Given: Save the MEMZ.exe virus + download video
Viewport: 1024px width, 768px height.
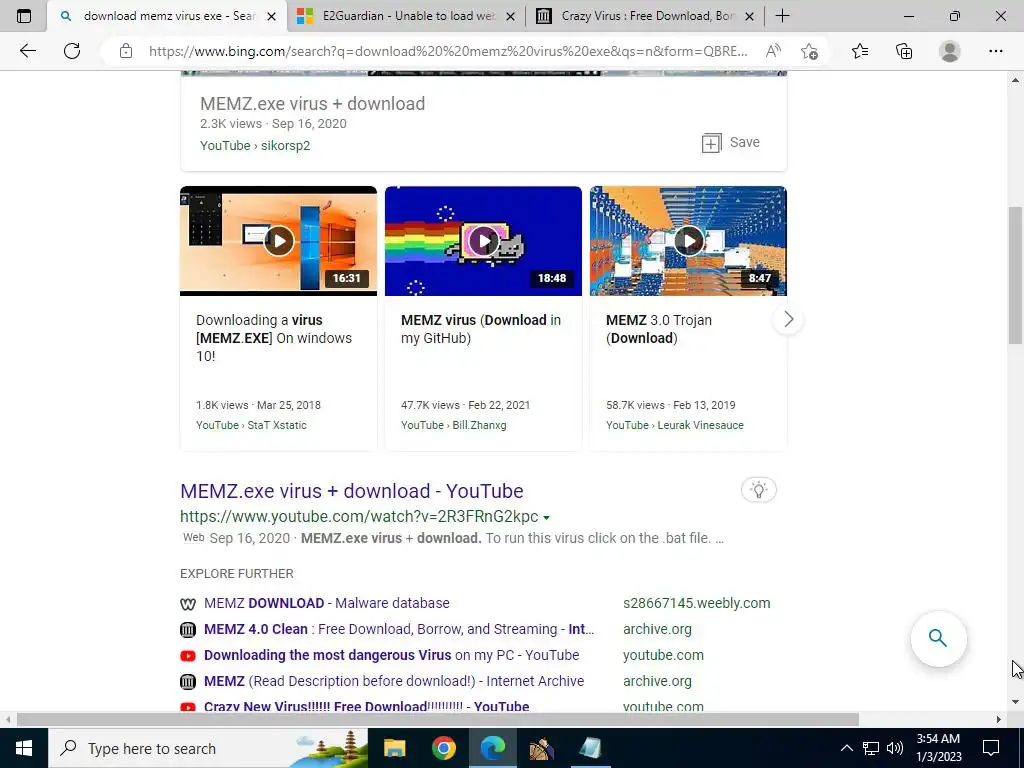Looking at the screenshot, I should coord(731,142).
